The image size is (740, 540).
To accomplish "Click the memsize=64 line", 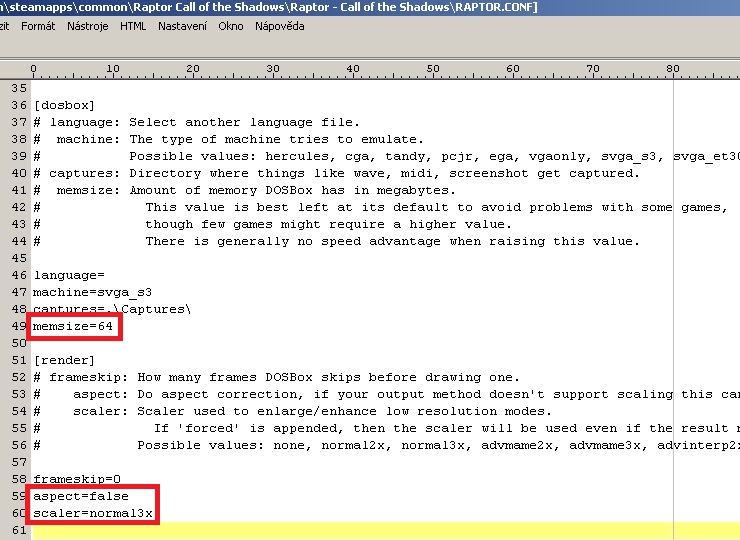I will click(73, 326).
